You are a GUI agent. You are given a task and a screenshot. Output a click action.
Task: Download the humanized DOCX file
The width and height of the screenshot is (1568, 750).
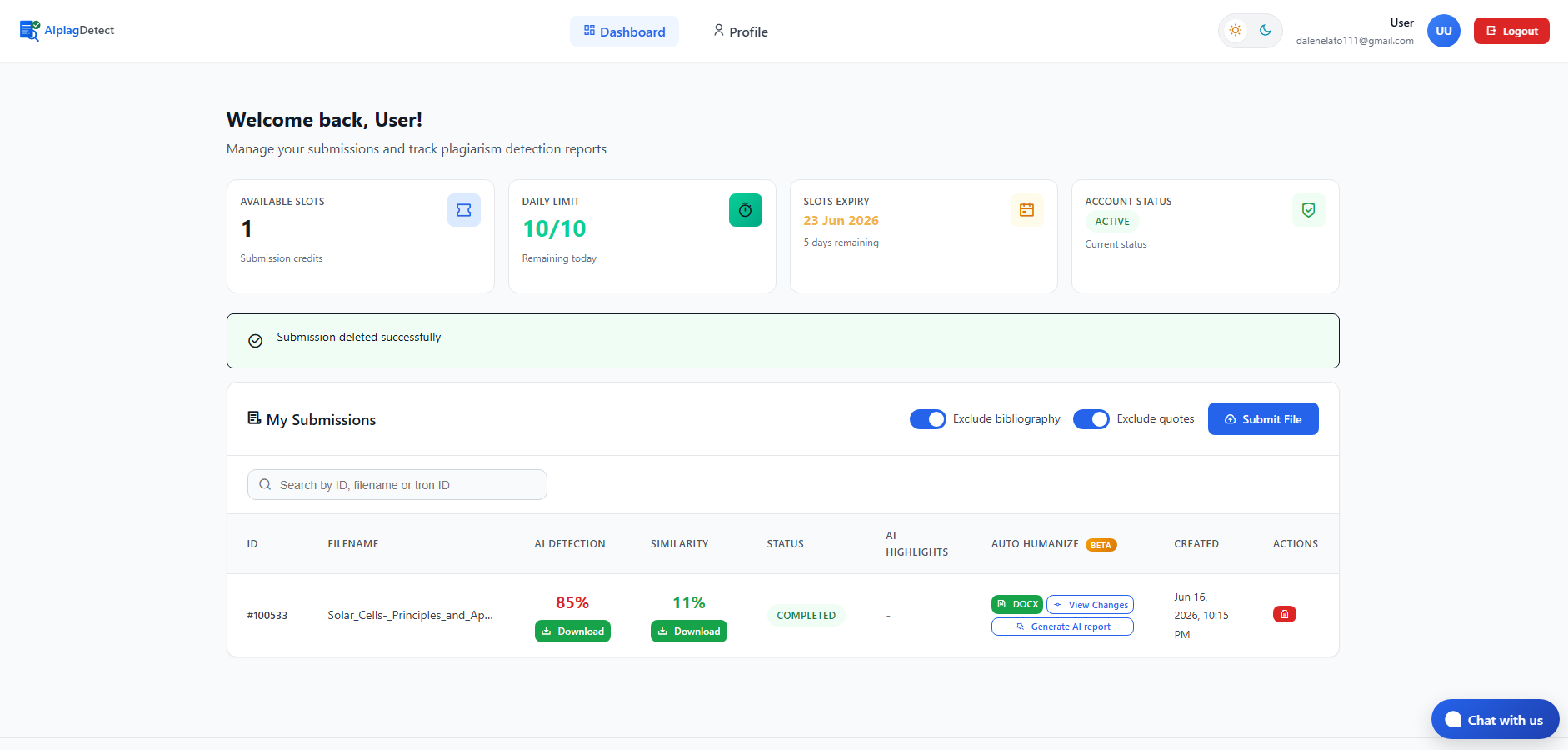pos(1017,604)
